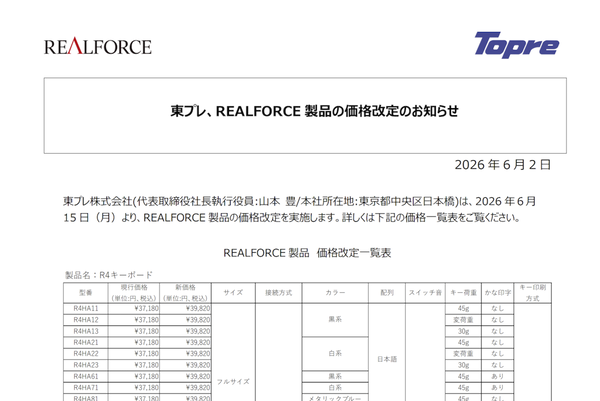The width and height of the screenshot is (600, 401).
Task: Click the REALFORCE logo
Action: pyautogui.click(x=98, y=46)
